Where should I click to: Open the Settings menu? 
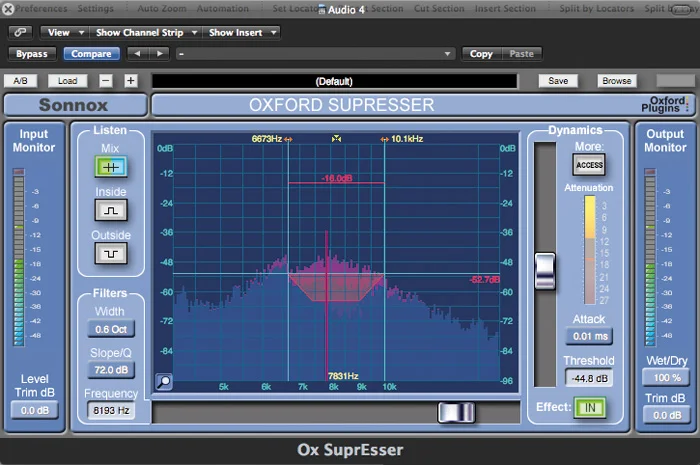pos(95,8)
